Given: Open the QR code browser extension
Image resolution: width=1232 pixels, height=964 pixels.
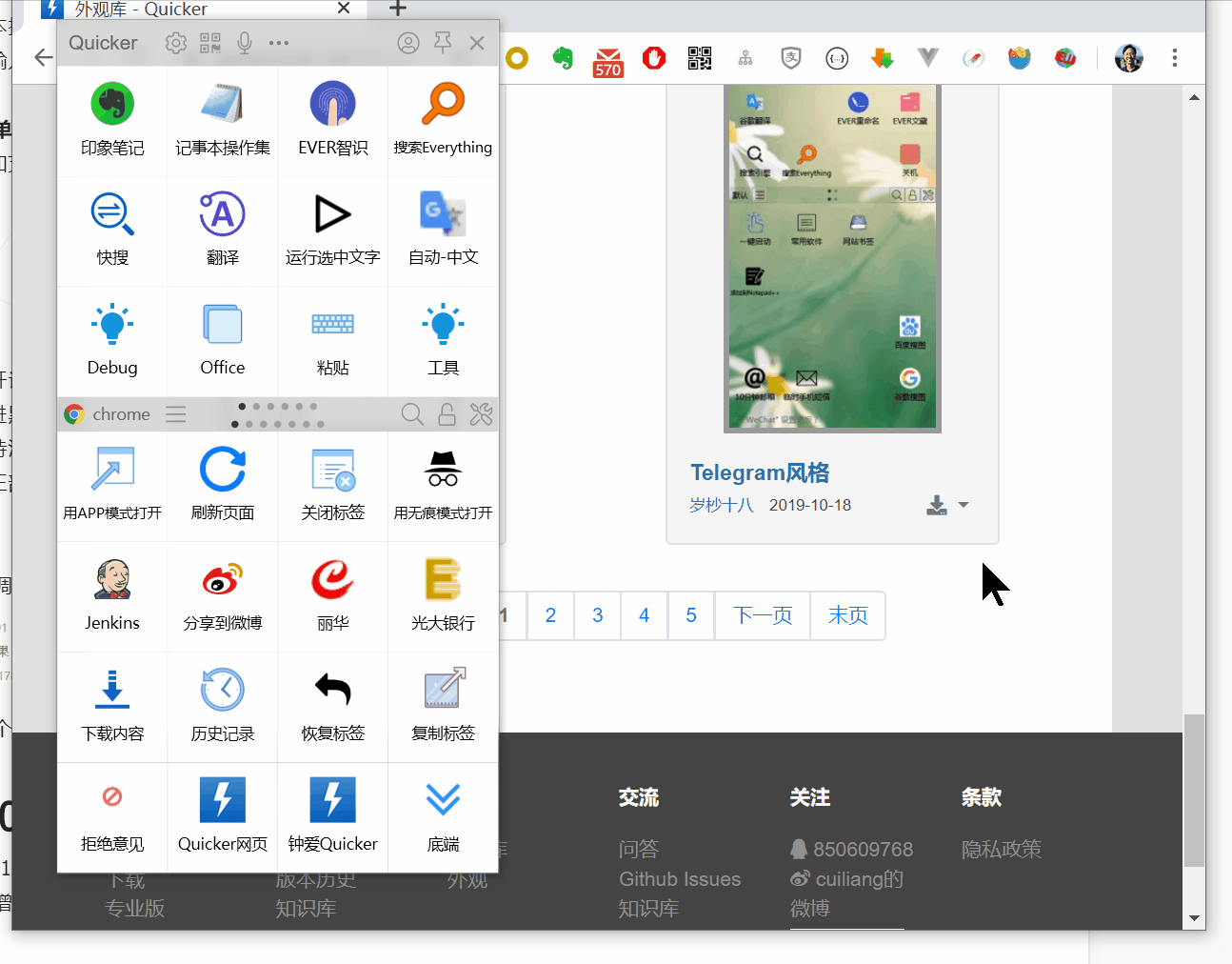Looking at the screenshot, I should click(700, 58).
